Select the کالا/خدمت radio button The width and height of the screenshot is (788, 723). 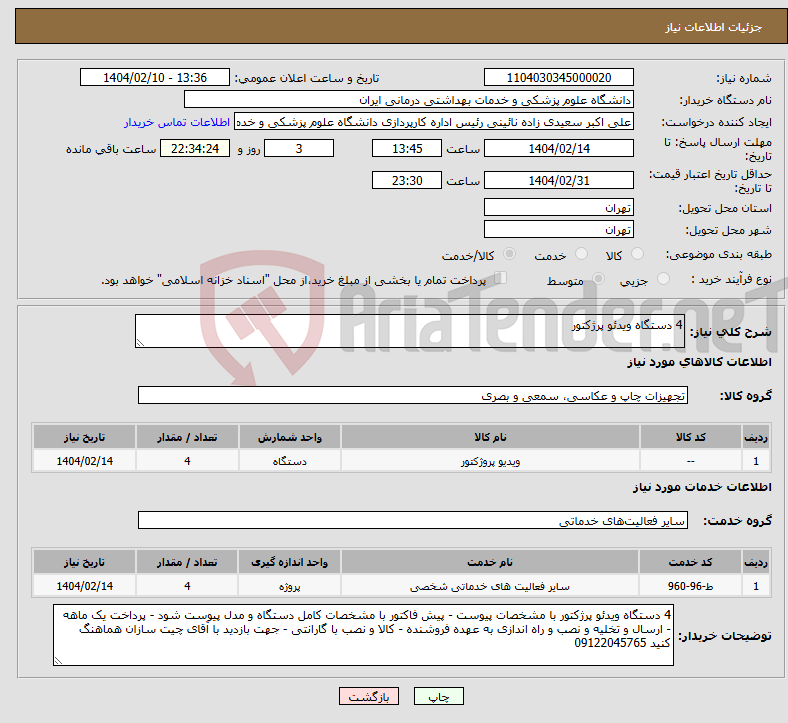[x=509, y=254]
